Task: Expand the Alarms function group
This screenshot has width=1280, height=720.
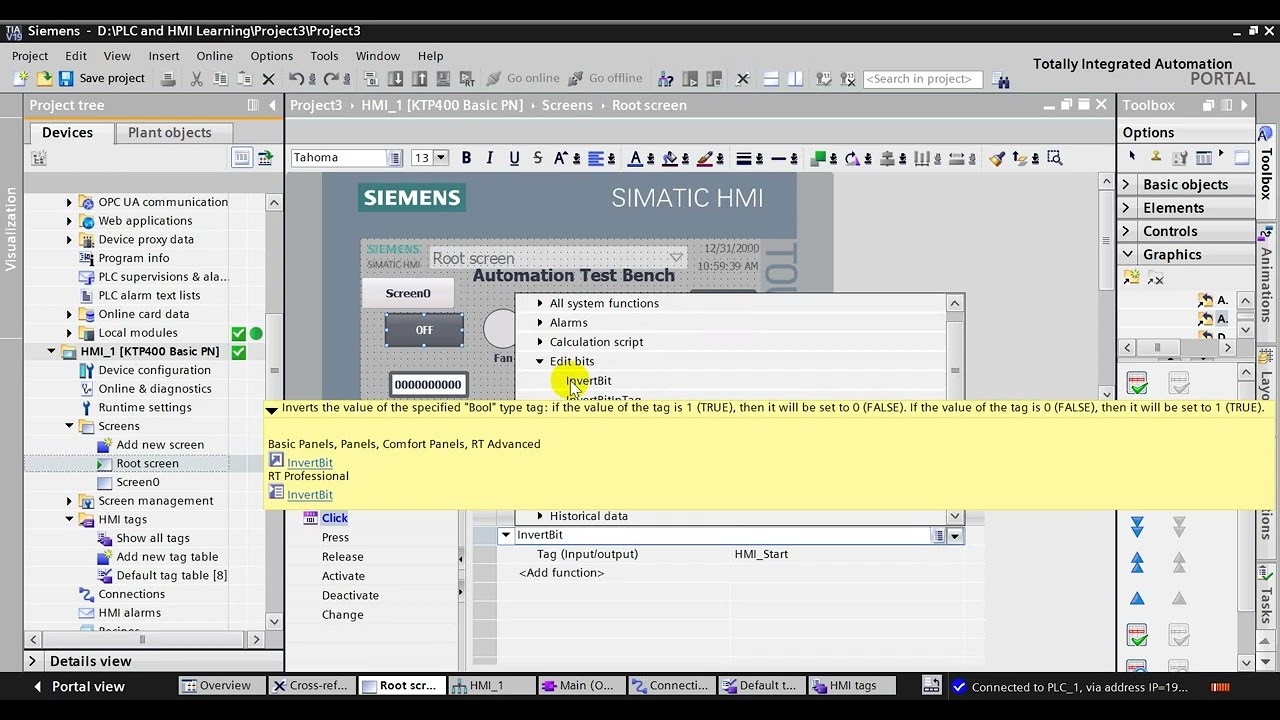Action: point(540,322)
